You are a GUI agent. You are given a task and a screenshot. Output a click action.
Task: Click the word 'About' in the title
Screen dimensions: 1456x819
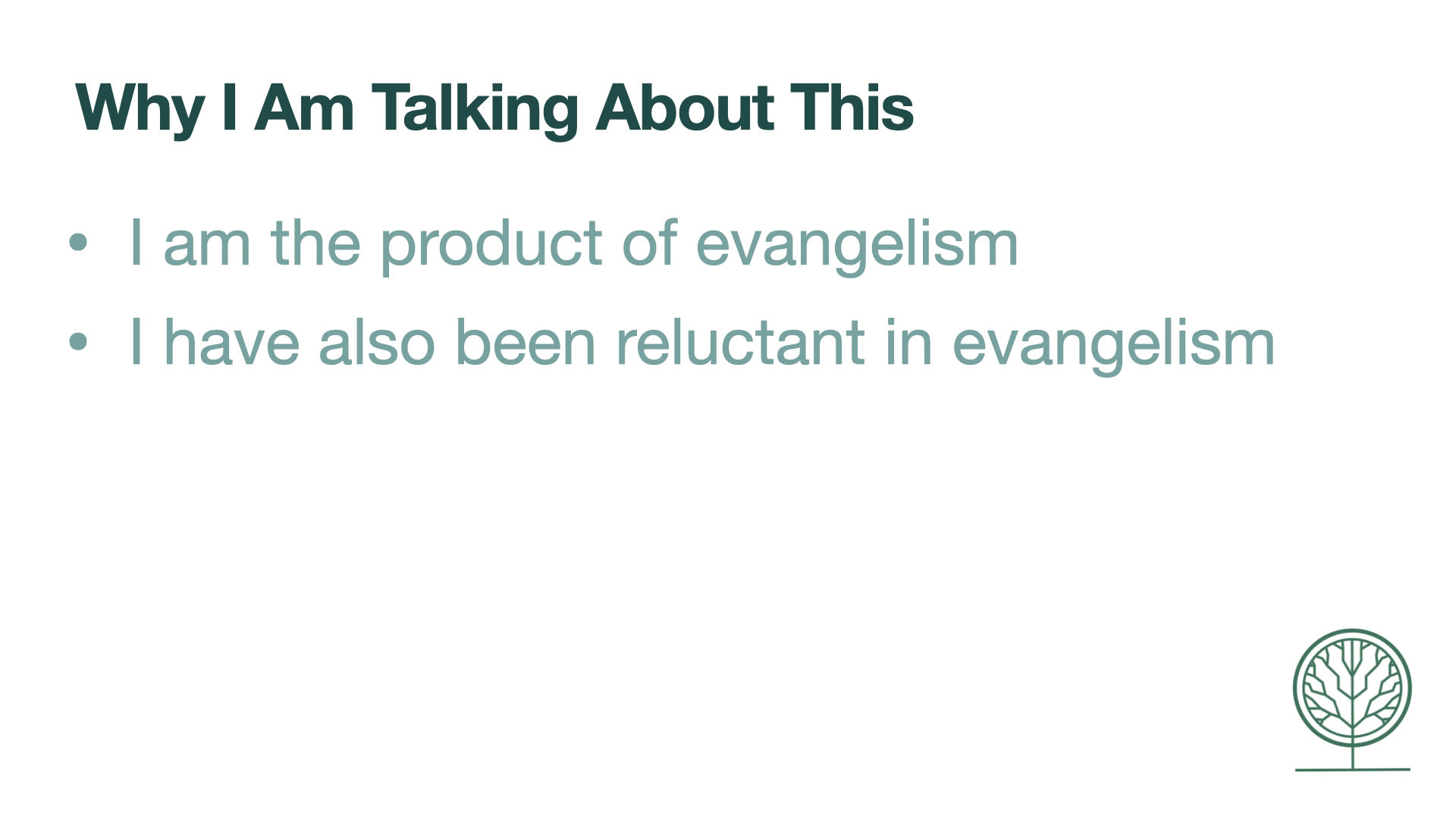(685, 107)
